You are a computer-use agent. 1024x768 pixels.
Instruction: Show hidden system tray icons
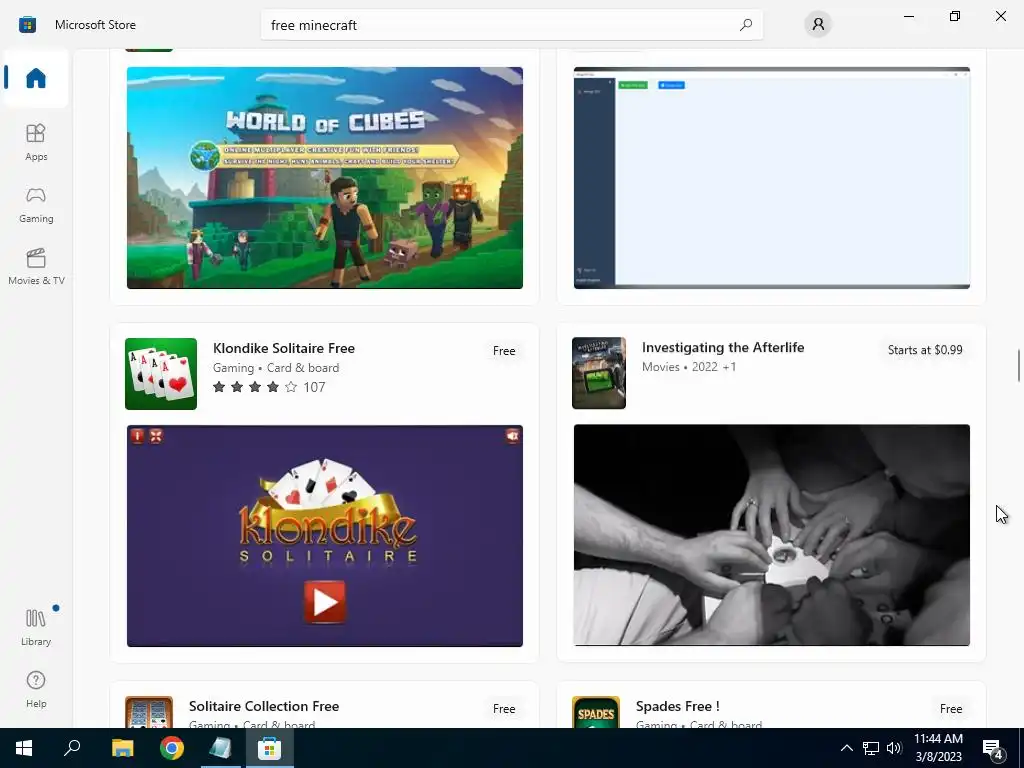[846, 748]
